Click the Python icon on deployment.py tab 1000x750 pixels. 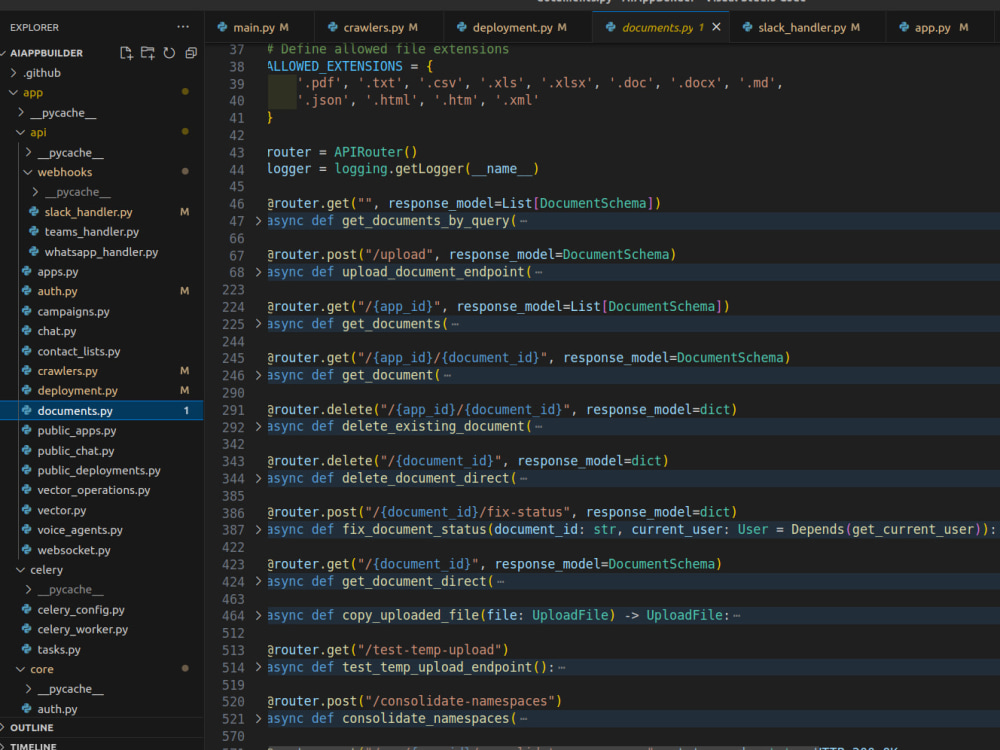(462, 27)
